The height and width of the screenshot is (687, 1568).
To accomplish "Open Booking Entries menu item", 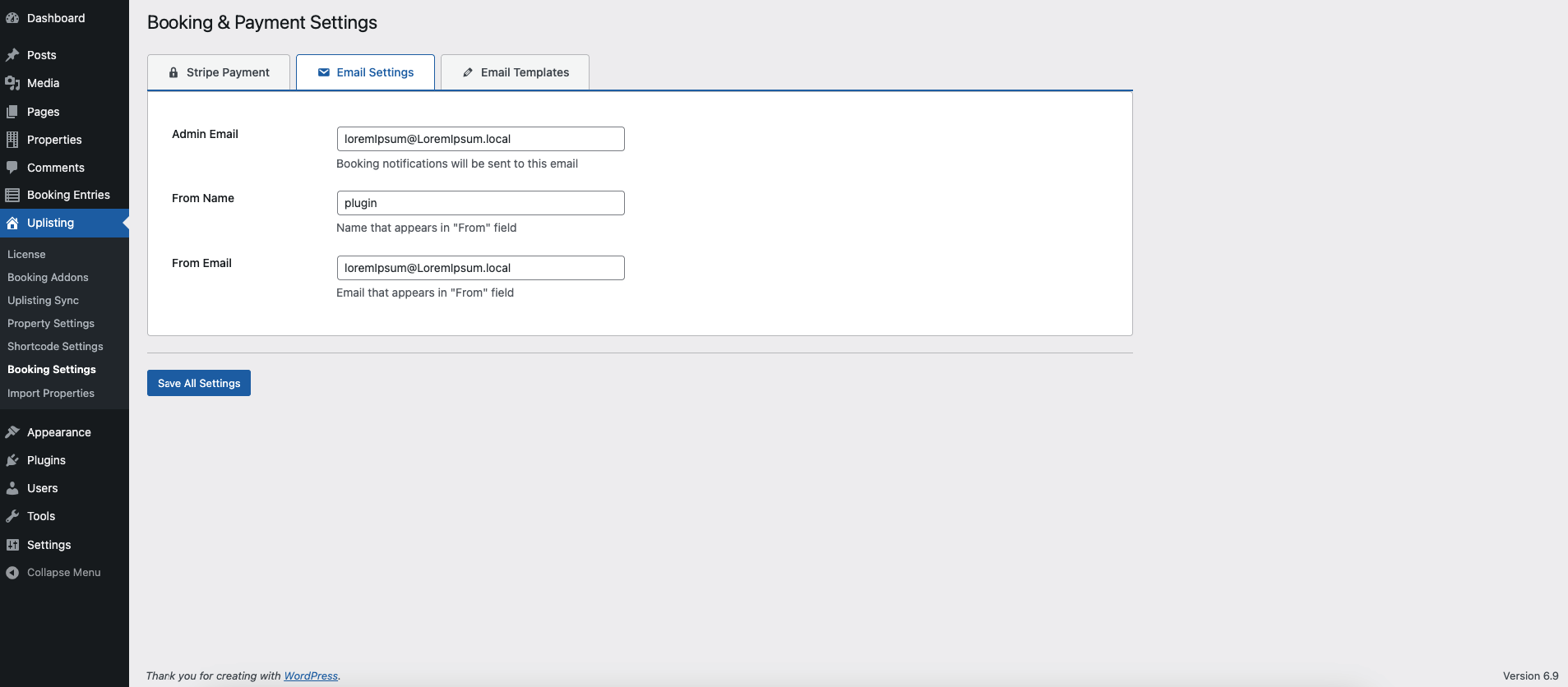I will [64, 195].
